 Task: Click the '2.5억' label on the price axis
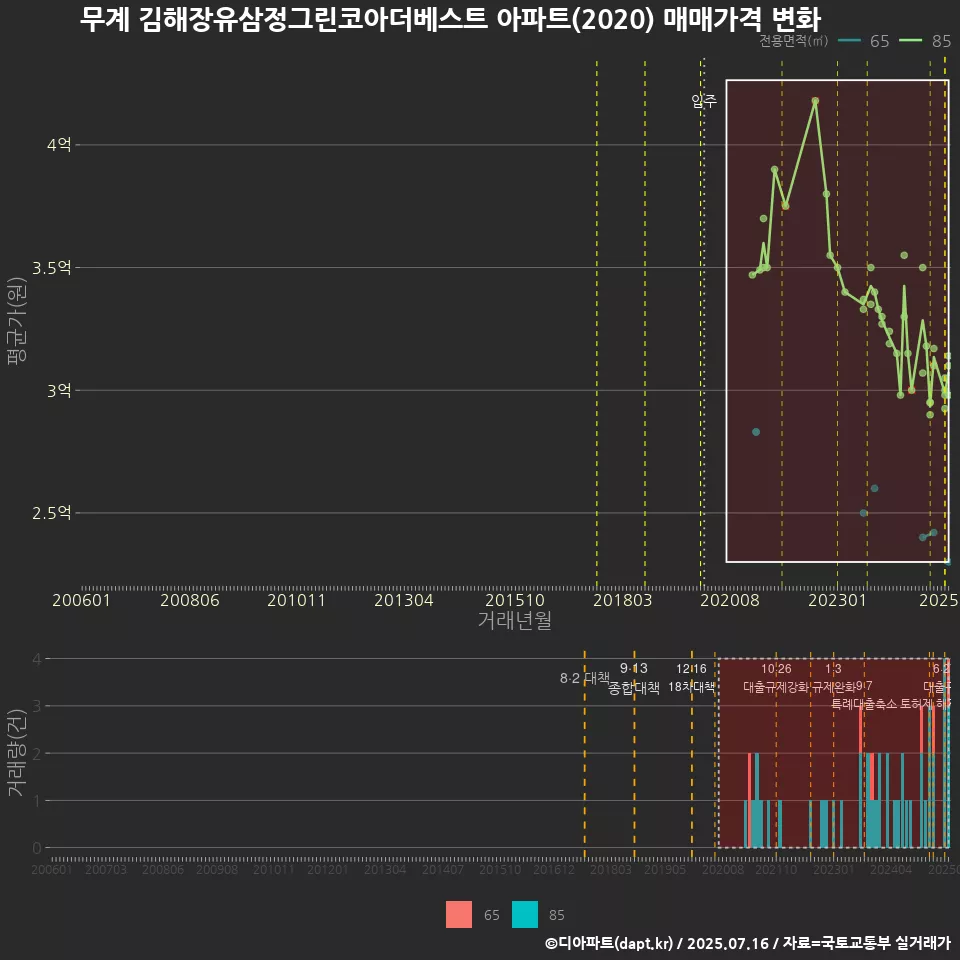tap(51, 513)
